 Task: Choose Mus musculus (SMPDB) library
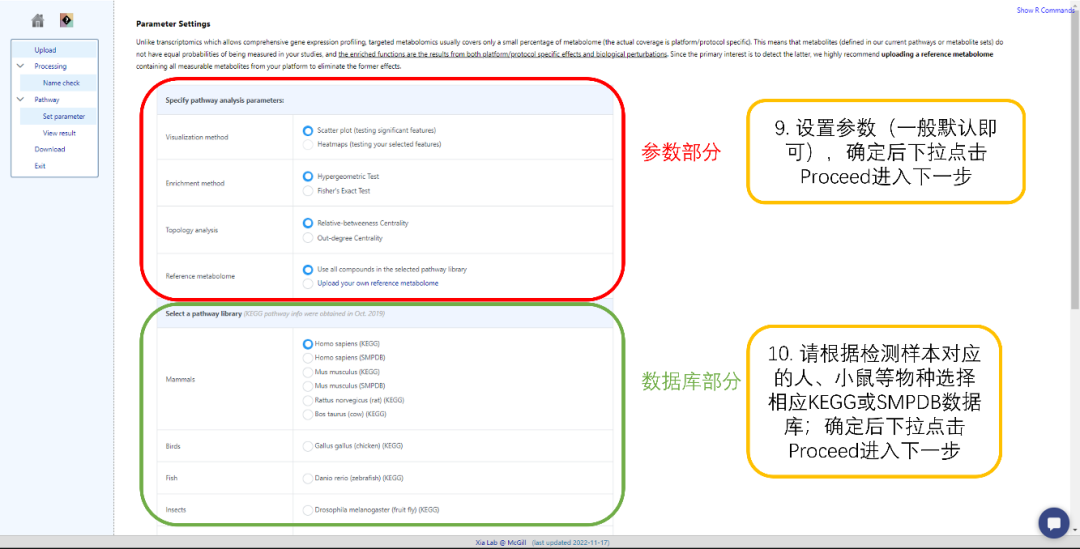coord(308,386)
